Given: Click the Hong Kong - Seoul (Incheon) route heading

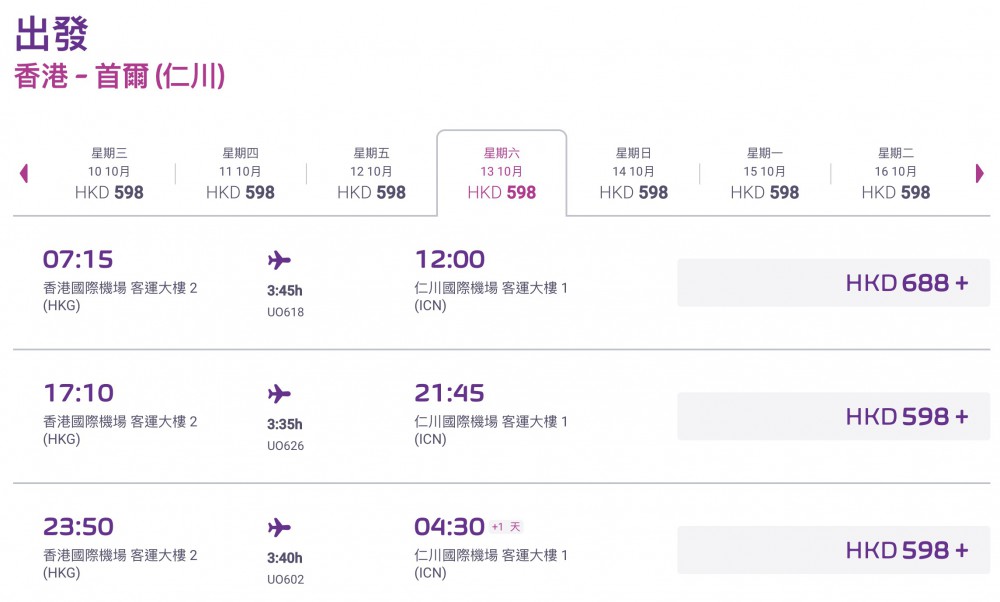Looking at the screenshot, I should (x=120, y=77).
